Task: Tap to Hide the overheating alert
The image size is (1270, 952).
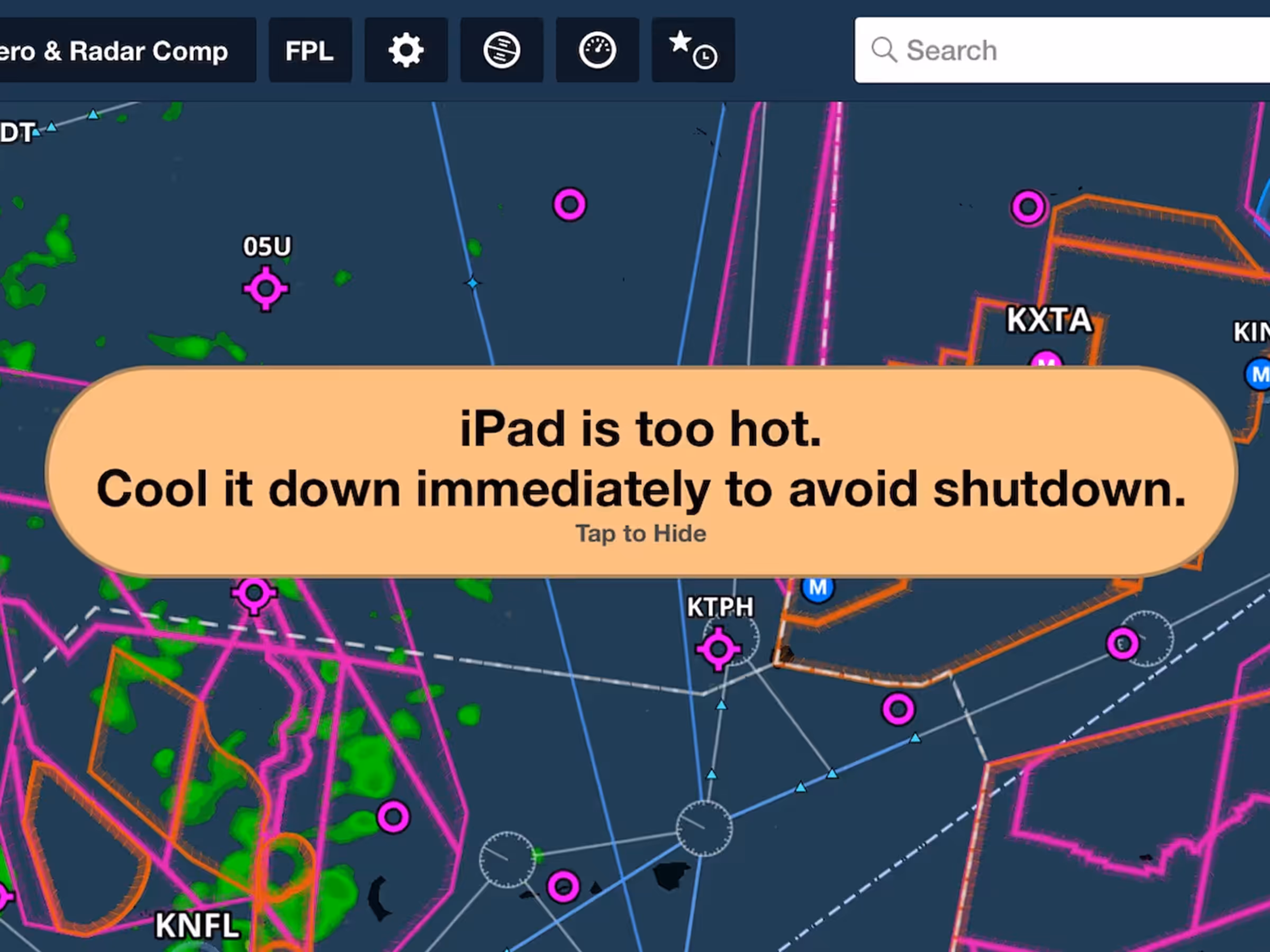Action: click(641, 534)
